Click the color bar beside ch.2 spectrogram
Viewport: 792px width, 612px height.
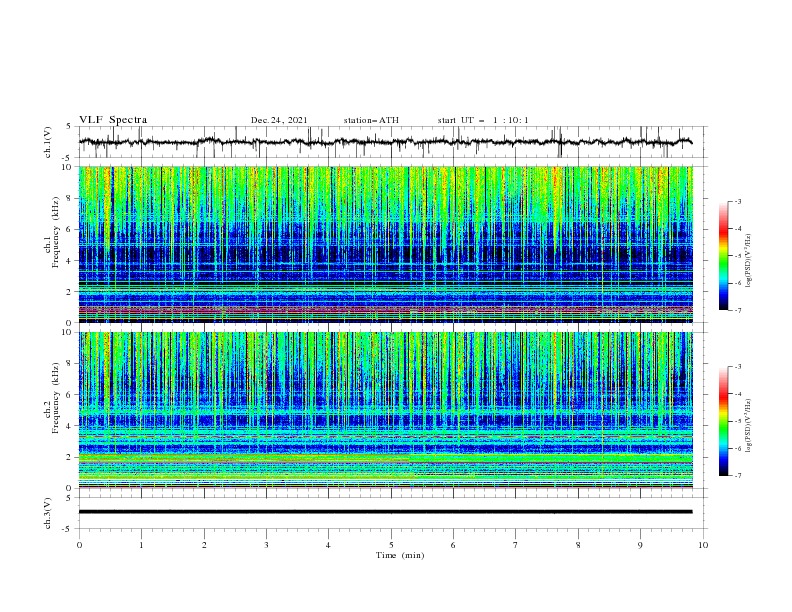pyautogui.click(x=723, y=421)
